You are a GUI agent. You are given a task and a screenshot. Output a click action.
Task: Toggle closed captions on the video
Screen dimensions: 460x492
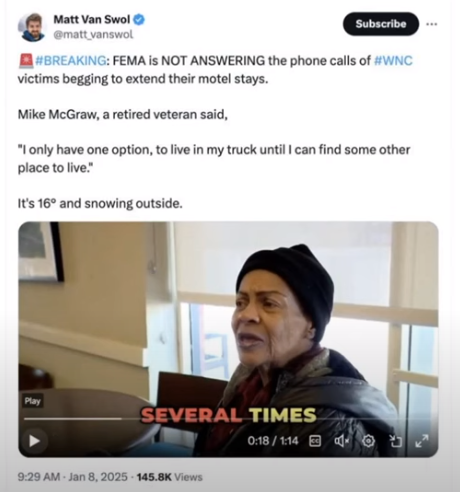315,441
